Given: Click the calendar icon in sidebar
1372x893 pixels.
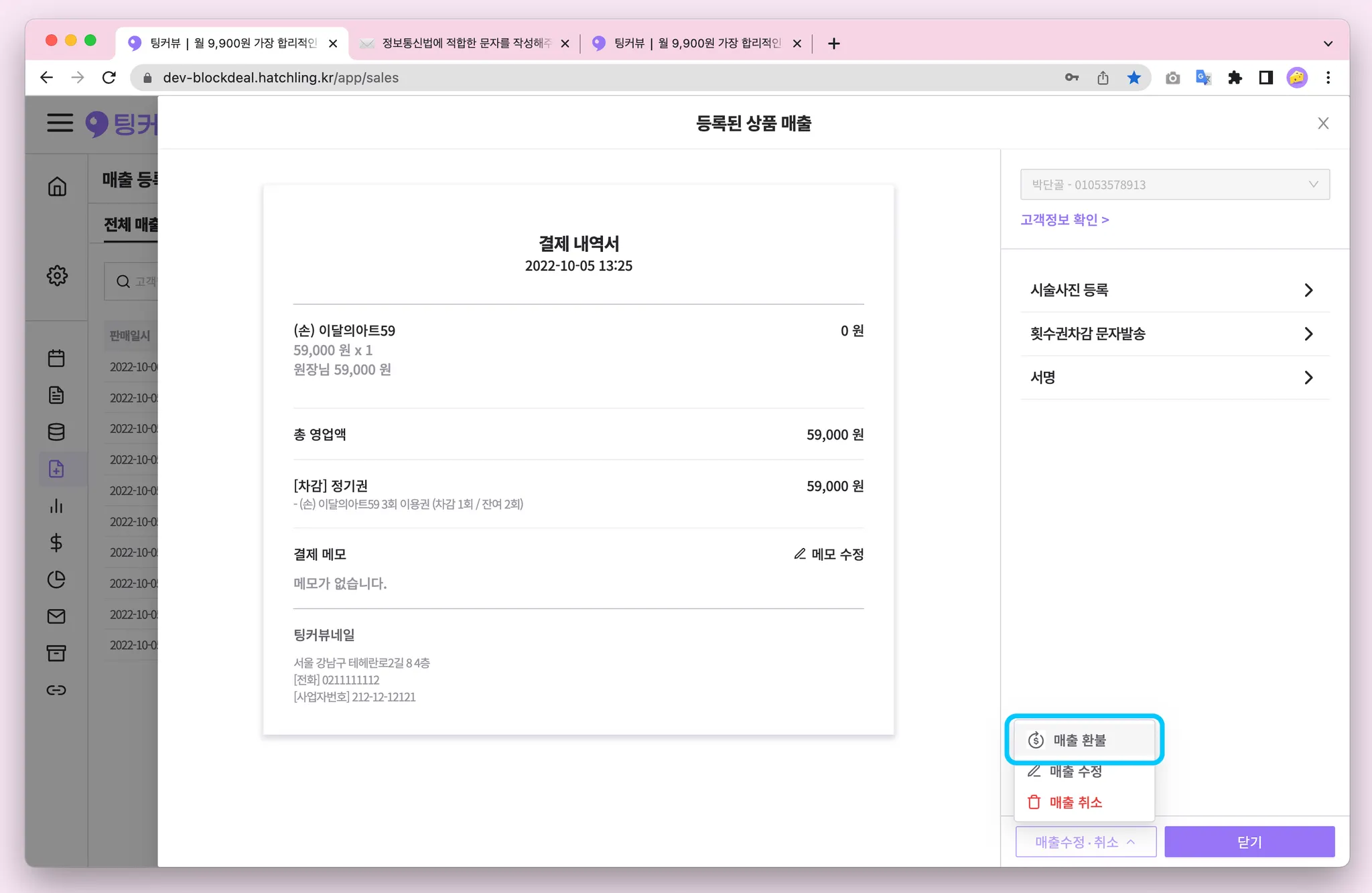Looking at the screenshot, I should point(56,358).
